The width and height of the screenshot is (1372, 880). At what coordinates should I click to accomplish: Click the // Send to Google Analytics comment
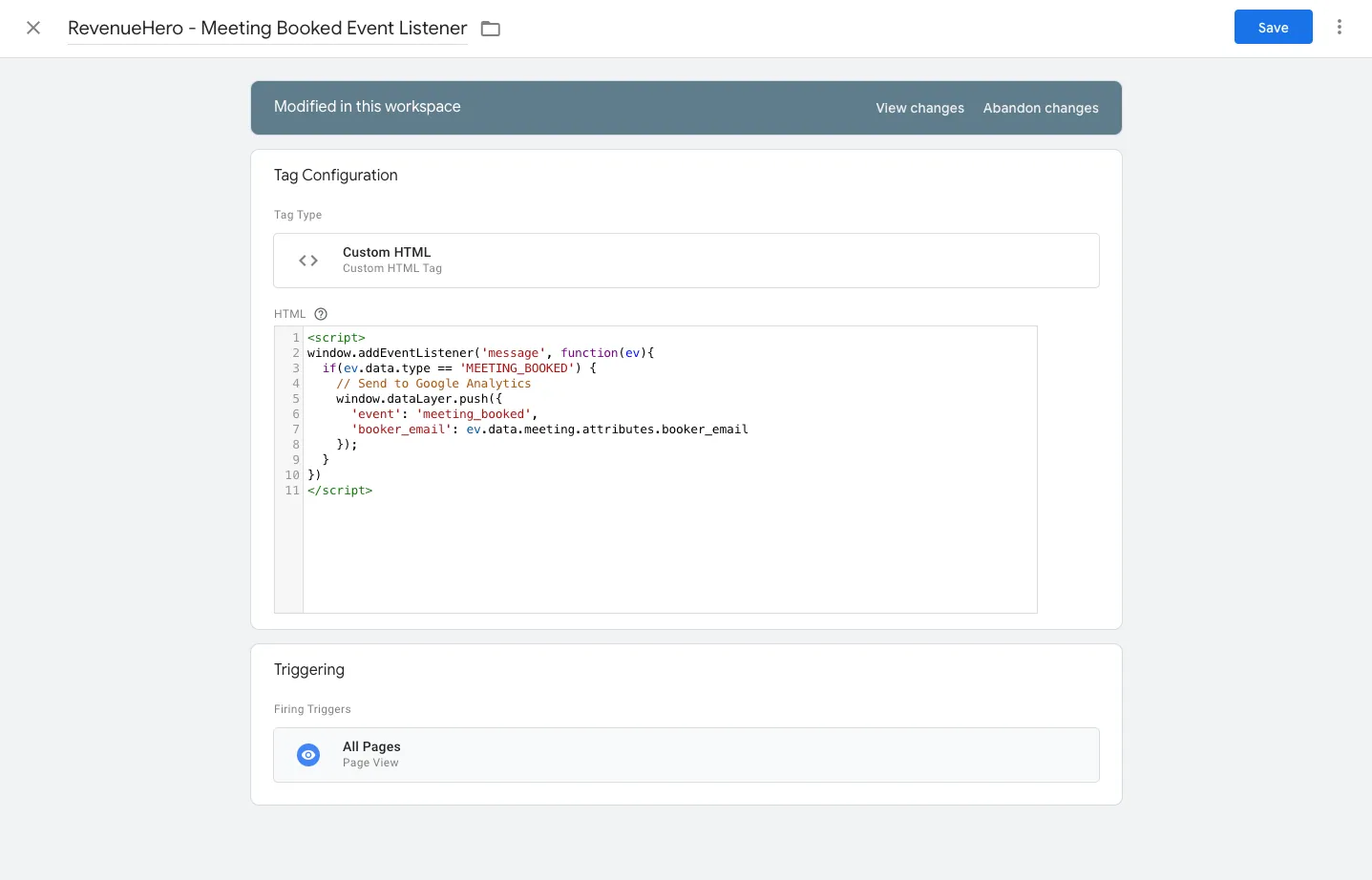pos(433,384)
